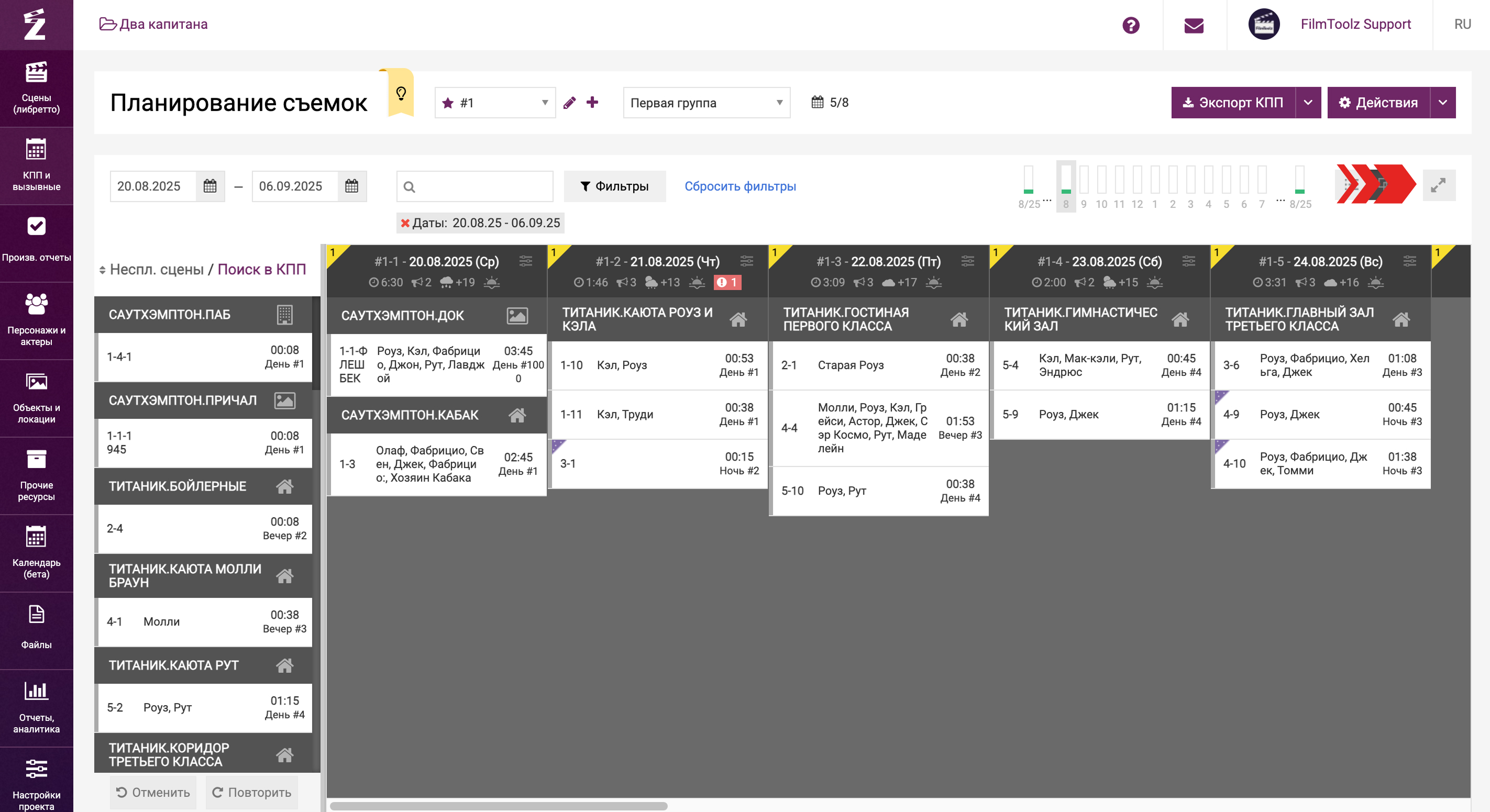Click the start date field 20.08.2025
The height and width of the screenshot is (812, 1490).
point(153,186)
